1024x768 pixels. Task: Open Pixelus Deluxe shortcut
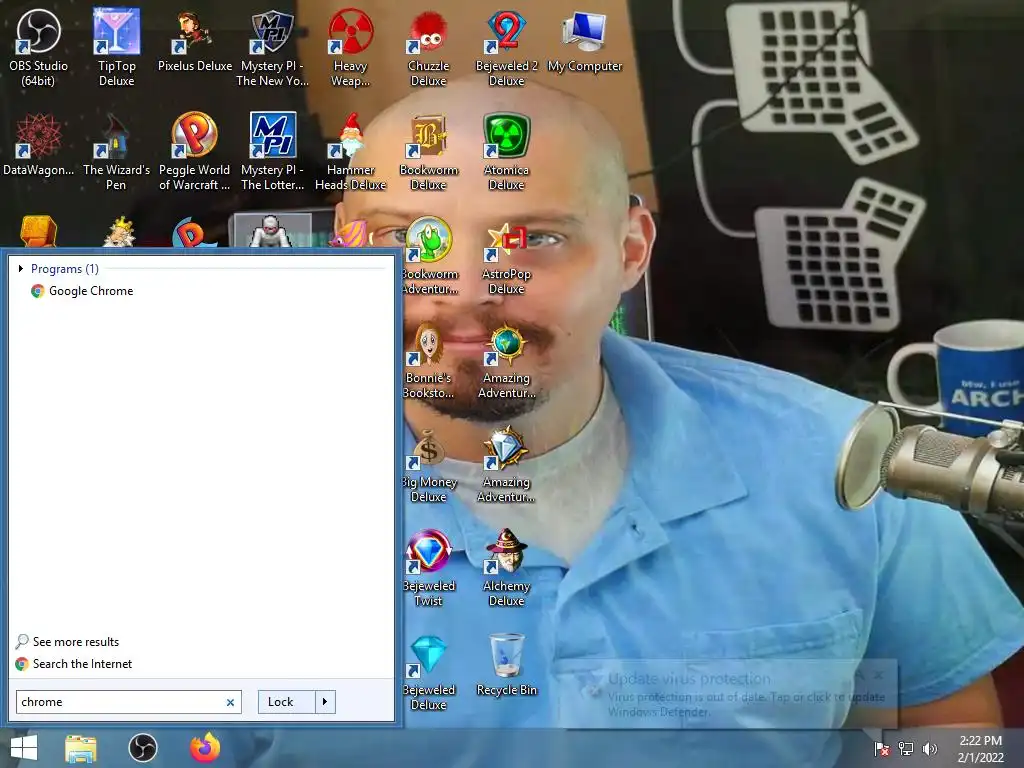(x=195, y=41)
